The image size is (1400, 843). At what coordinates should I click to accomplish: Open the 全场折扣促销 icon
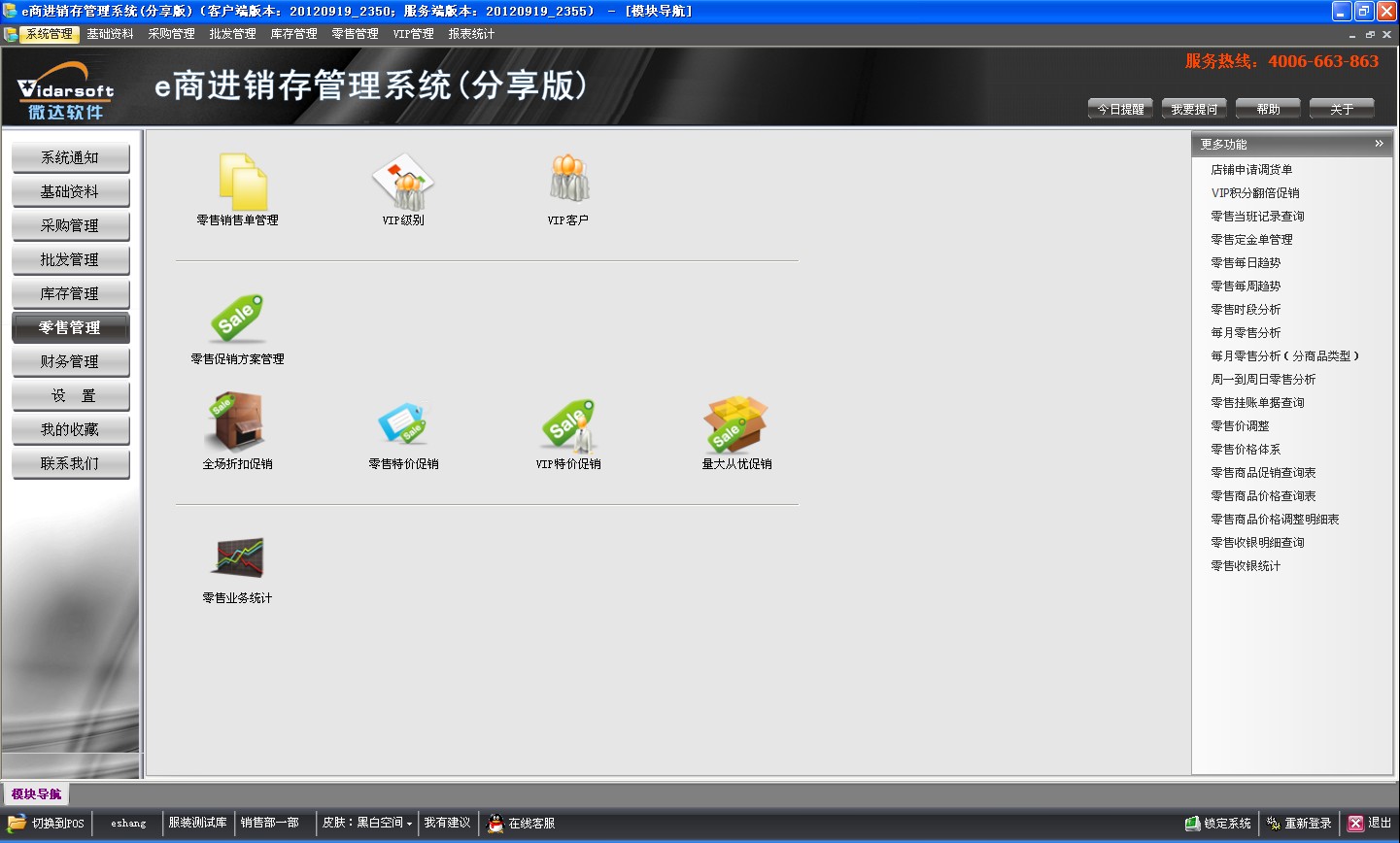point(238,423)
